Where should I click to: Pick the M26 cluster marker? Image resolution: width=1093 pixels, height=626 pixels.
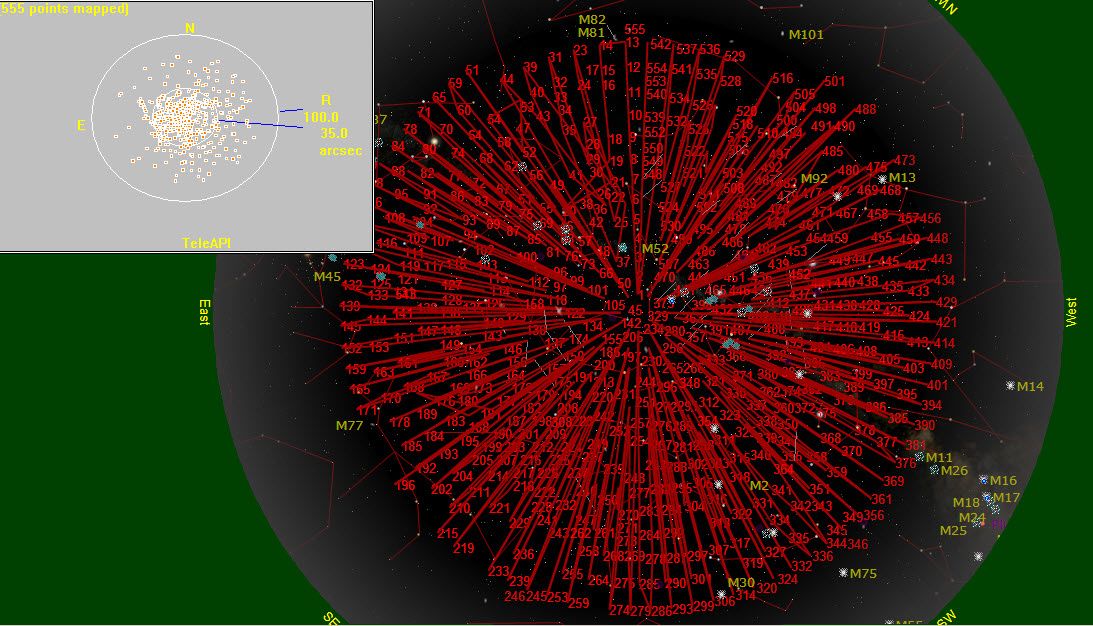[934, 470]
